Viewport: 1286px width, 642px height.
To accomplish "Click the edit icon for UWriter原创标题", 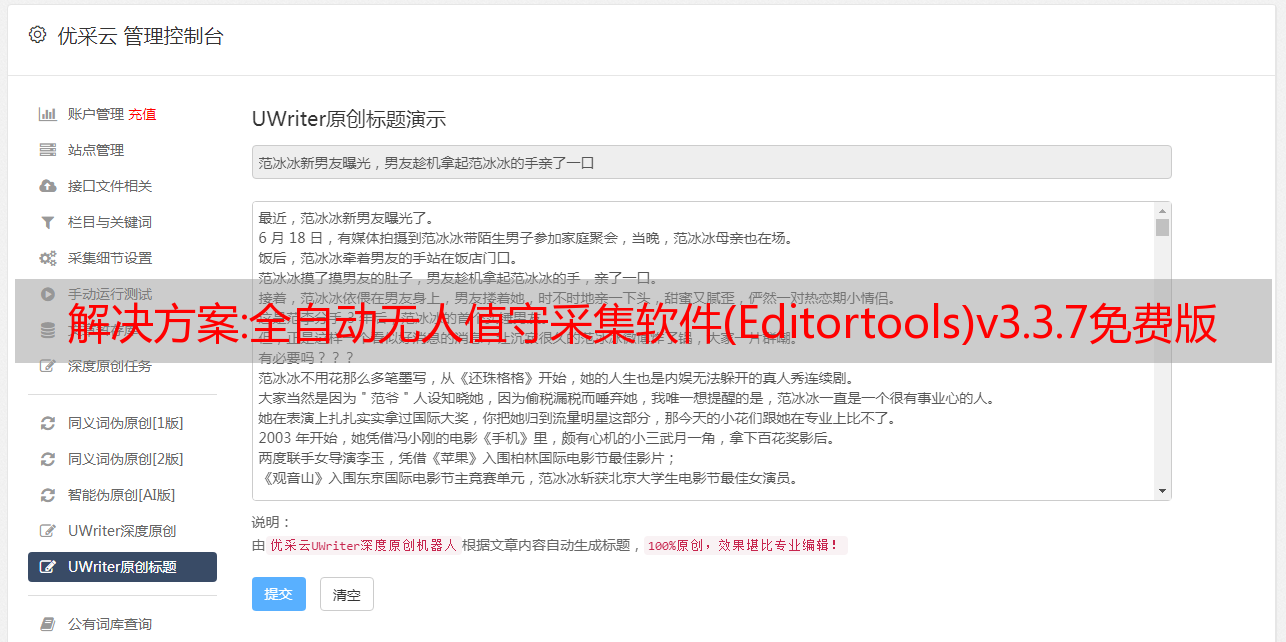I will point(47,567).
